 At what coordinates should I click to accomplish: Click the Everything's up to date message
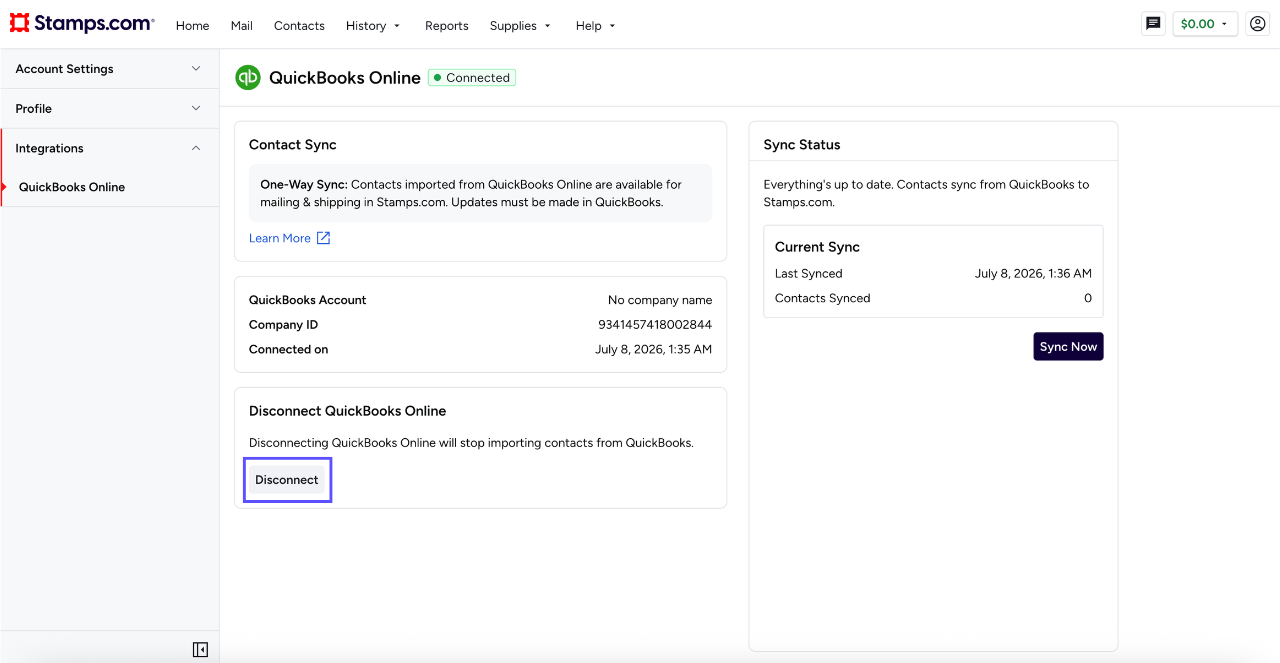pos(926,193)
